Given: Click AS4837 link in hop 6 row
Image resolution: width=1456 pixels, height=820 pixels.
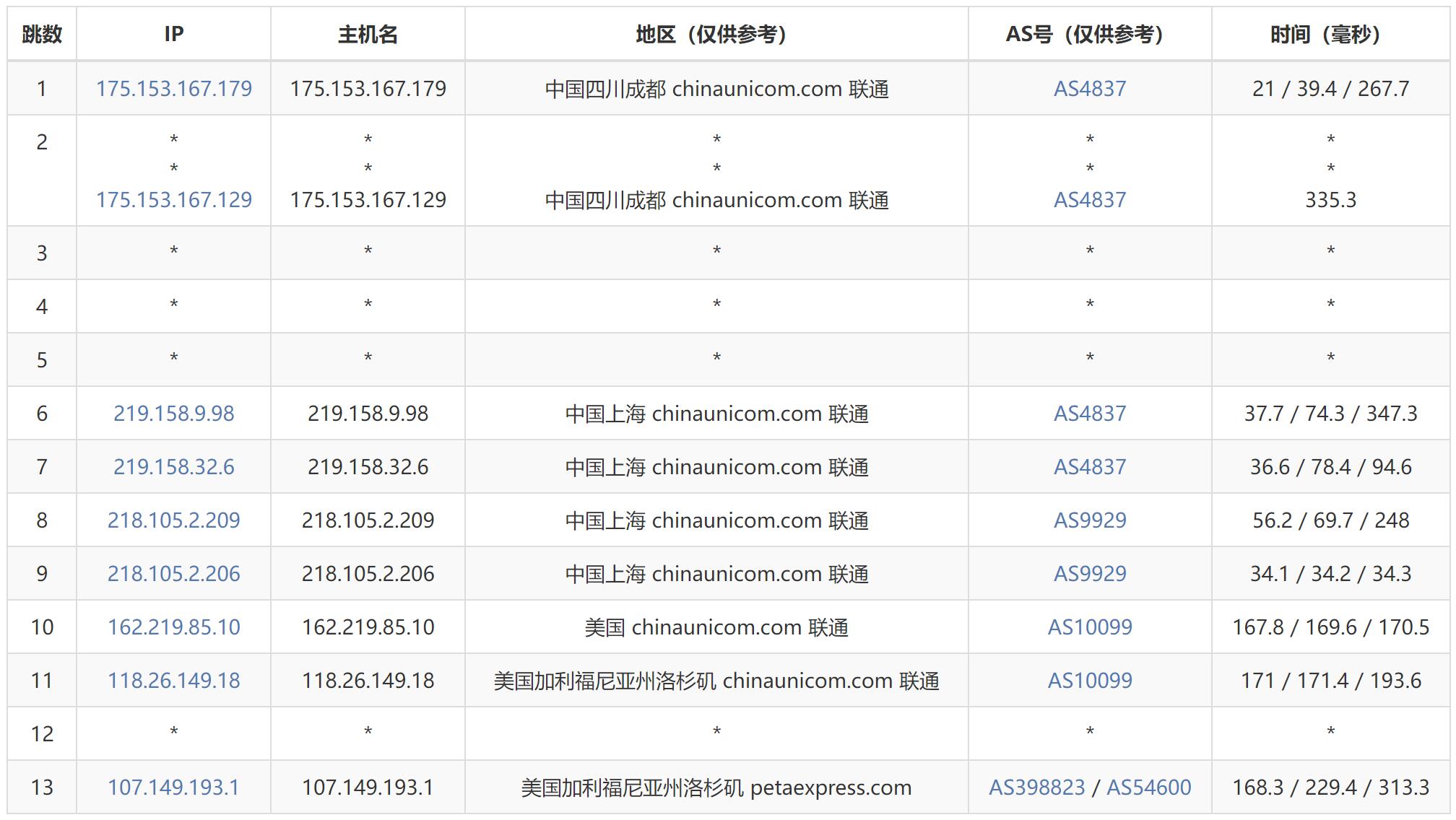Looking at the screenshot, I should [1090, 414].
